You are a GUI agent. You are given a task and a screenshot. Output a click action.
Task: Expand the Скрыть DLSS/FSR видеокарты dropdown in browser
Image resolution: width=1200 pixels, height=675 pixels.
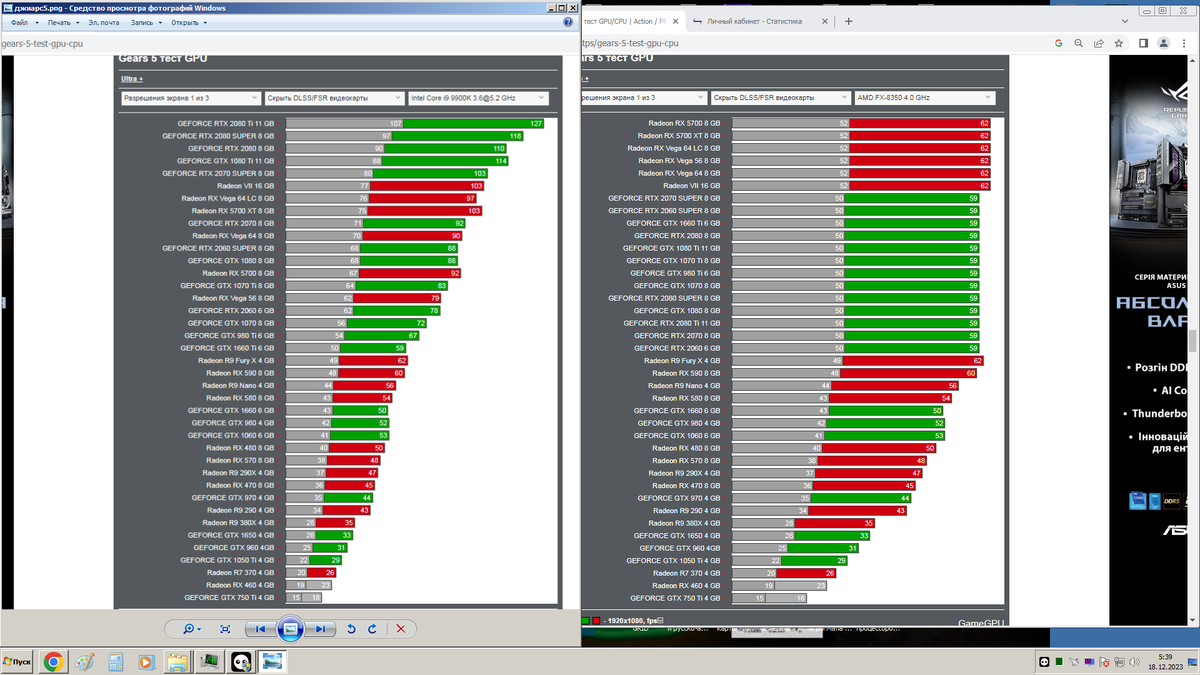click(779, 98)
